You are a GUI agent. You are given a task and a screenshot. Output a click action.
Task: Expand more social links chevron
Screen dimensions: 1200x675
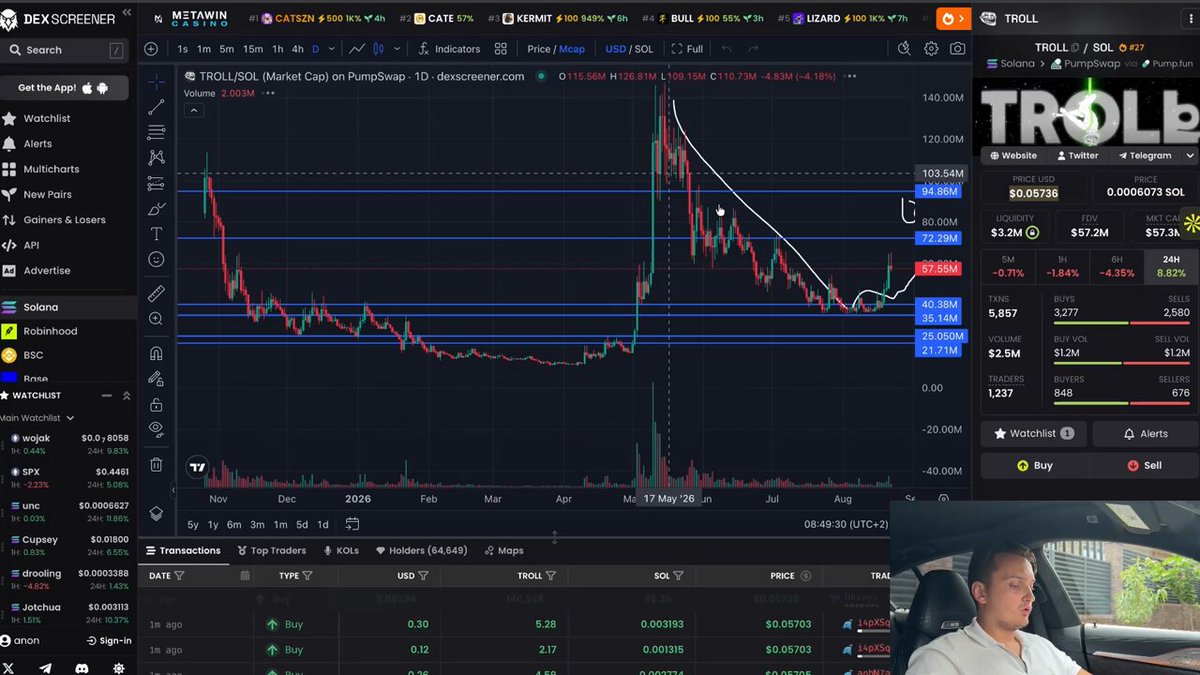1190,156
